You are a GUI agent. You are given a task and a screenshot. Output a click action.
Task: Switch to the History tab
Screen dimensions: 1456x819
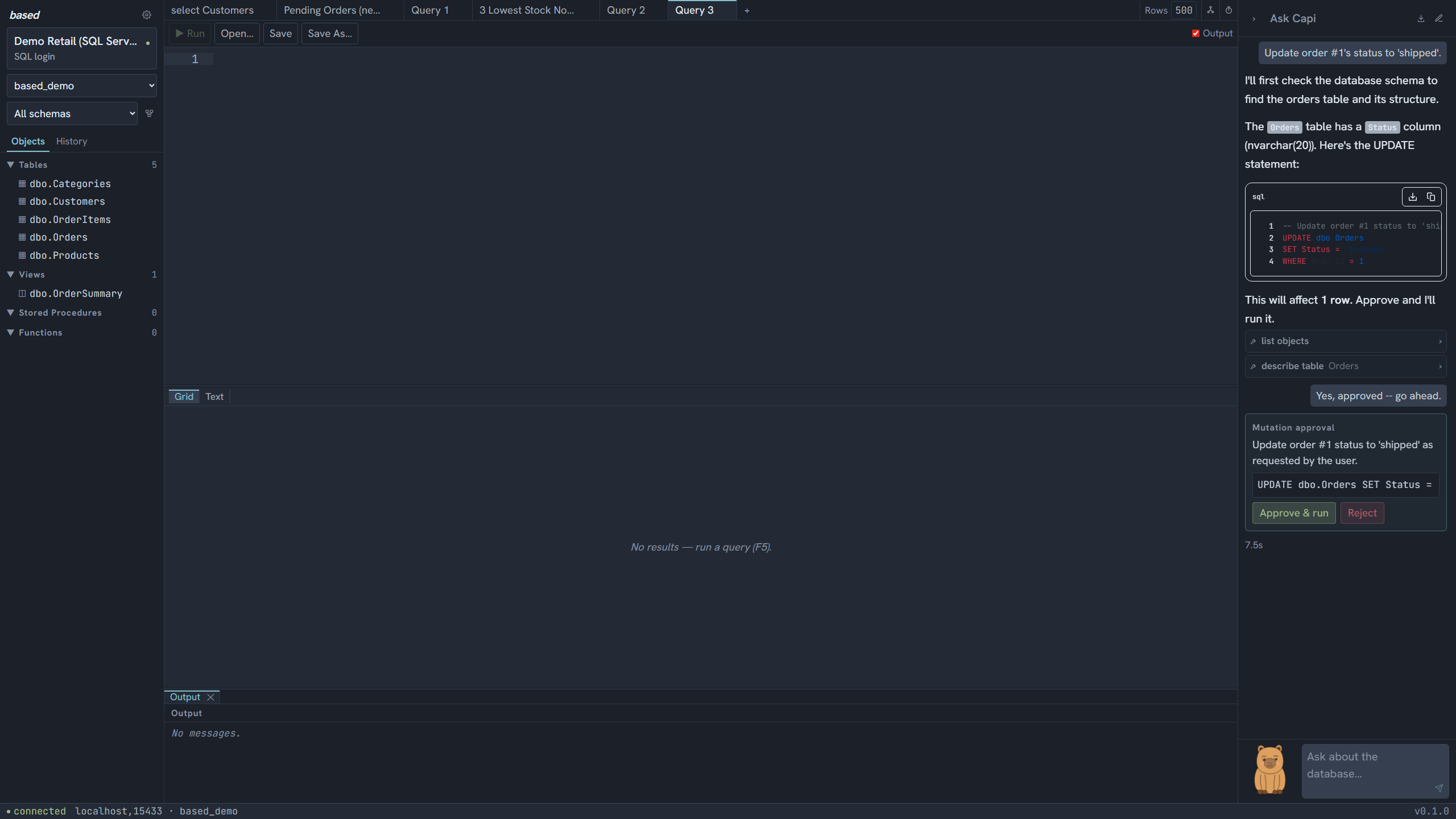[72, 141]
